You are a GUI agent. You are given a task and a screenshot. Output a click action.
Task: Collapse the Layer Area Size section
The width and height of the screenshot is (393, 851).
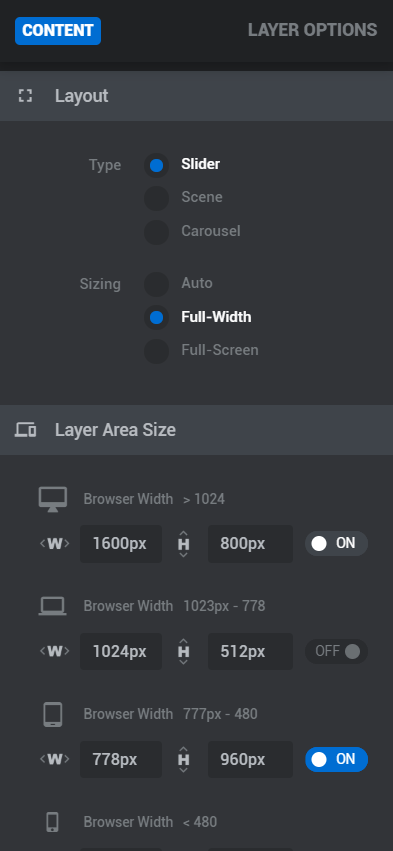[196, 430]
